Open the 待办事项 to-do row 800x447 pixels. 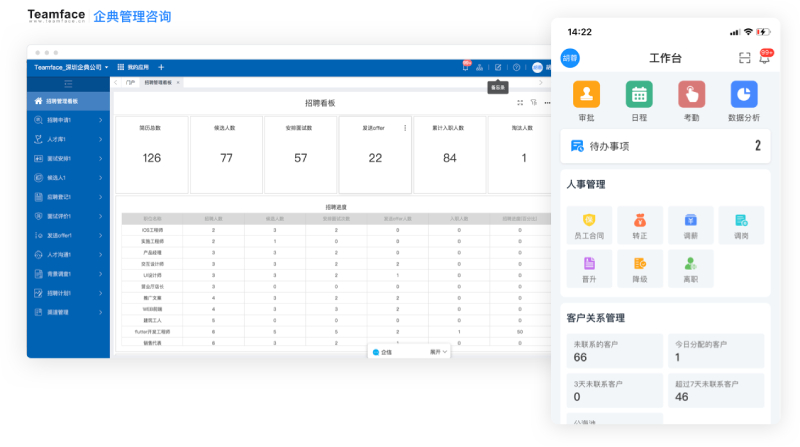(665, 146)
